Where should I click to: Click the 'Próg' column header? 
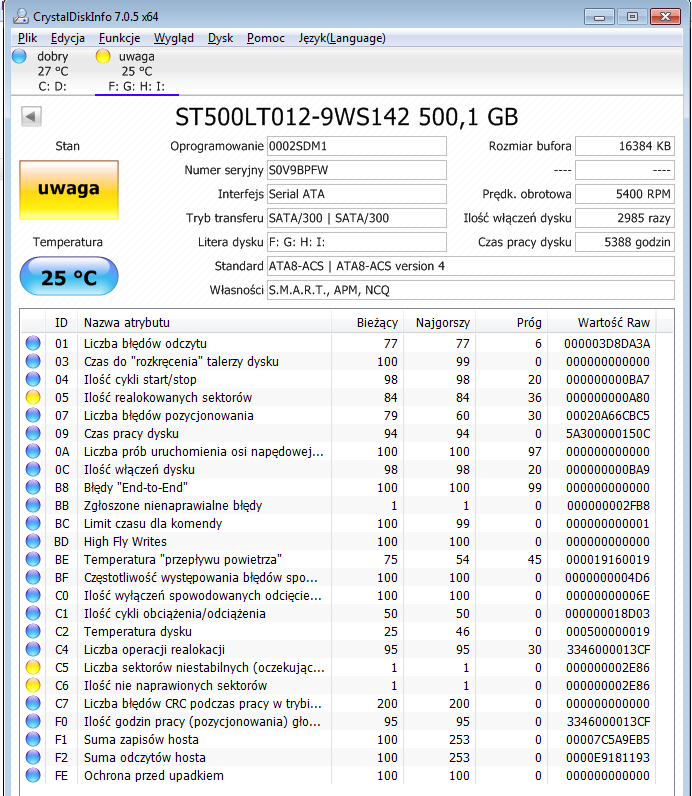[512, 323]
